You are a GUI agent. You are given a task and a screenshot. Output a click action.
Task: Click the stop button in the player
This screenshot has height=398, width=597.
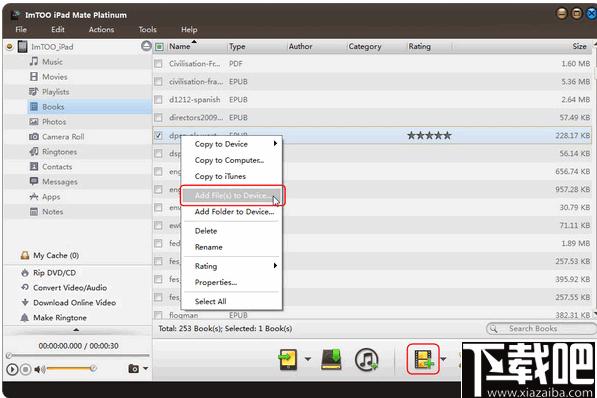[26, 369]
